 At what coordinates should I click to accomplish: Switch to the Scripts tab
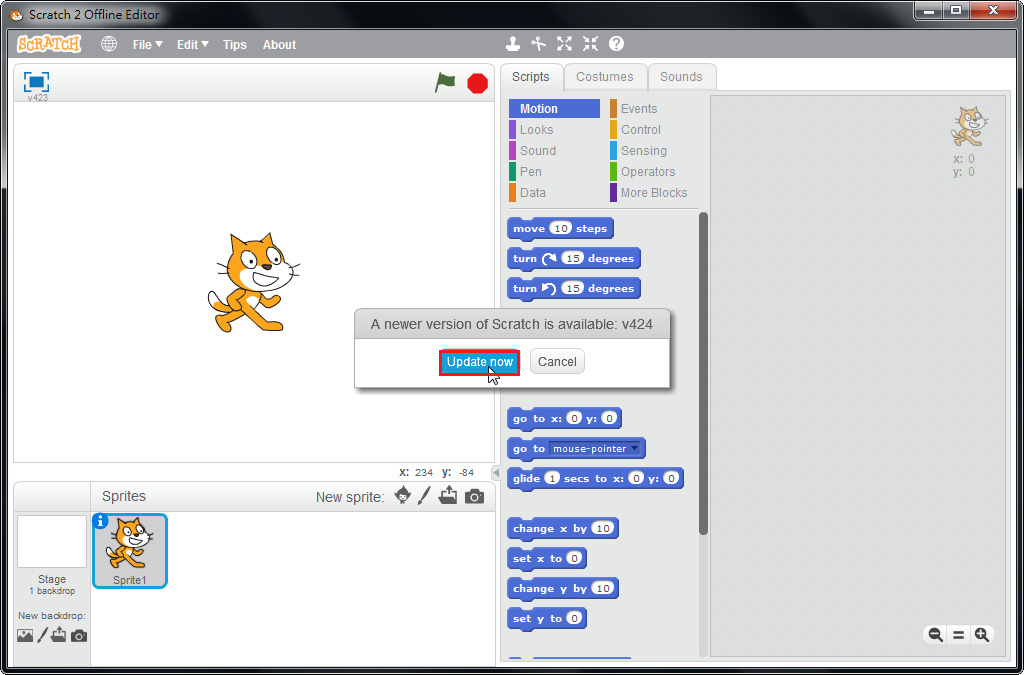[530, 76]
